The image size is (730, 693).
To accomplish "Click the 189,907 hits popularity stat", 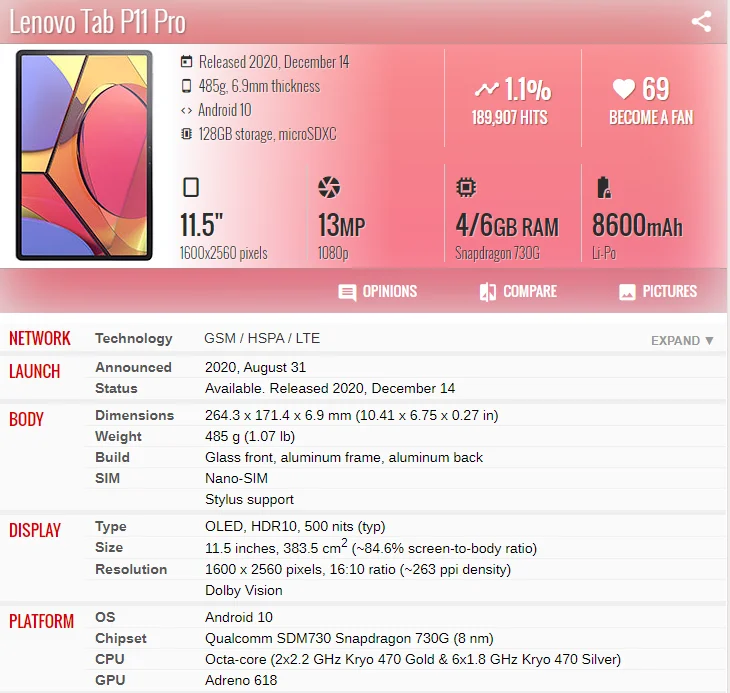I will coord(509,117).
